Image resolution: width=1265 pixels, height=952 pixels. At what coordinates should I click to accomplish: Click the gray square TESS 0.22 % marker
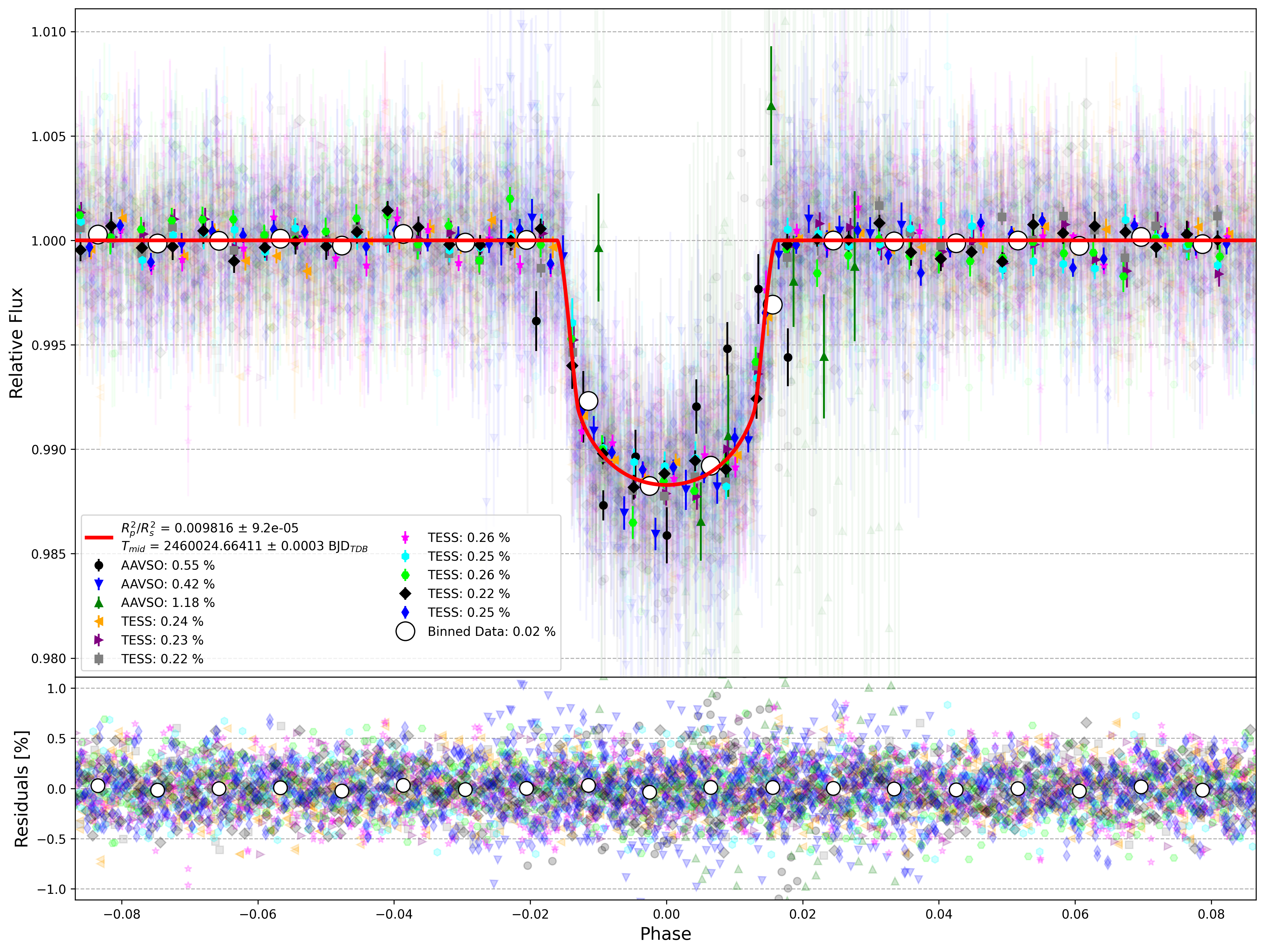pyautogui.click(x=99, y=659)
